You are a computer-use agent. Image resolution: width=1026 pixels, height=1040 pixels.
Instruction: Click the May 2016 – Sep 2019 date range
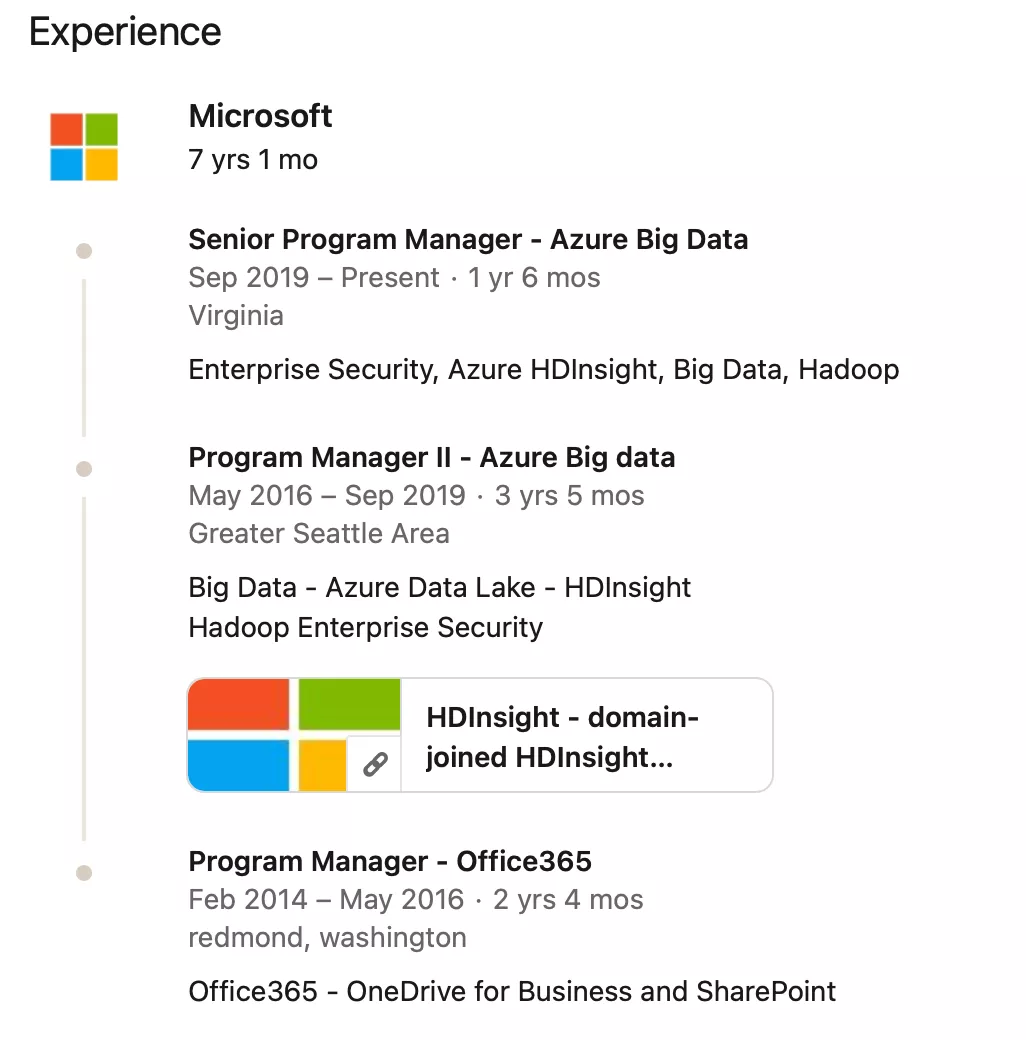[x=327, y=495]
